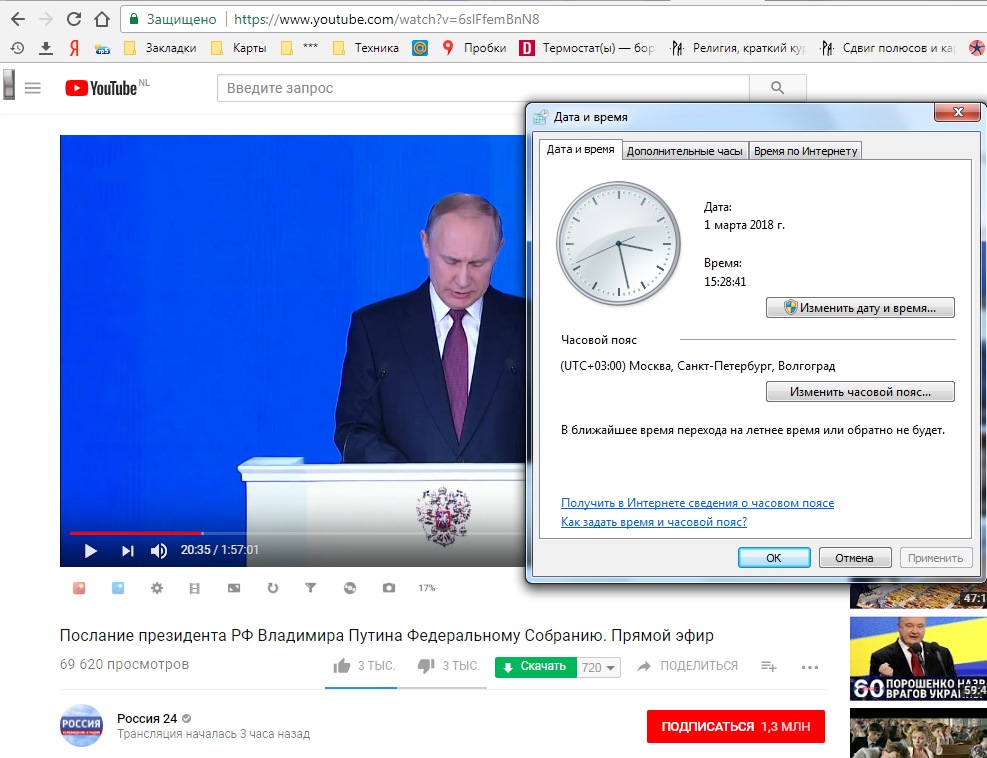Click the green Скачать download button
The image size is (987, 758).
(536, 667)
